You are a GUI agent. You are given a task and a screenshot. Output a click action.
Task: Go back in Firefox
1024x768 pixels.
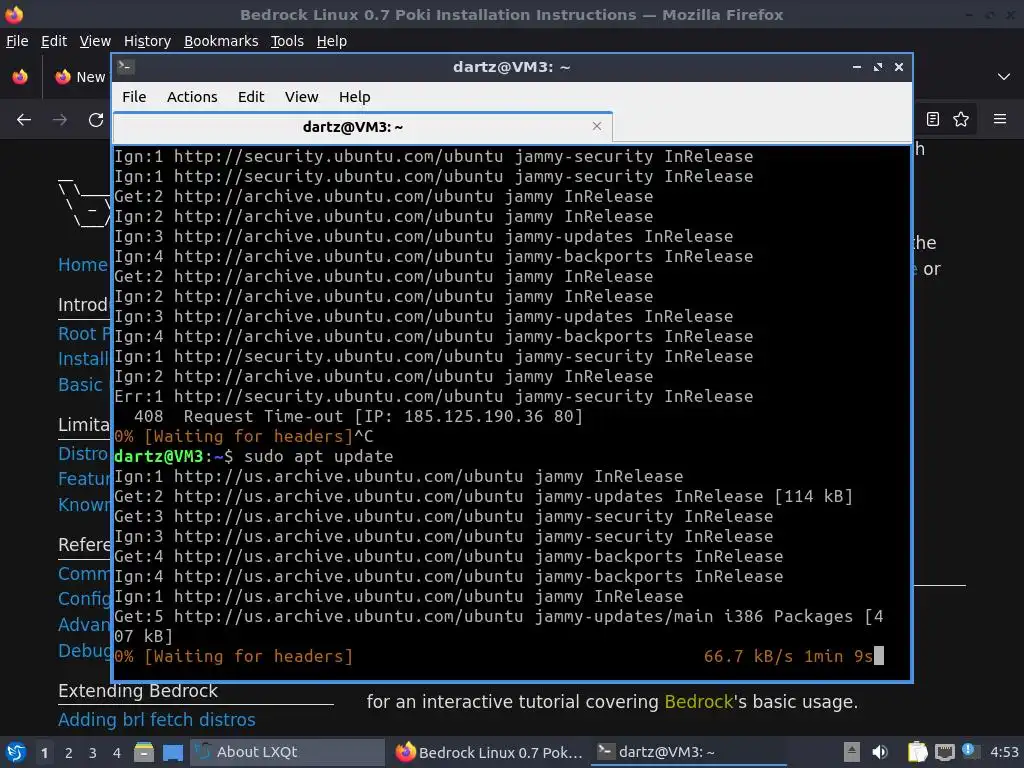(24, 120)
